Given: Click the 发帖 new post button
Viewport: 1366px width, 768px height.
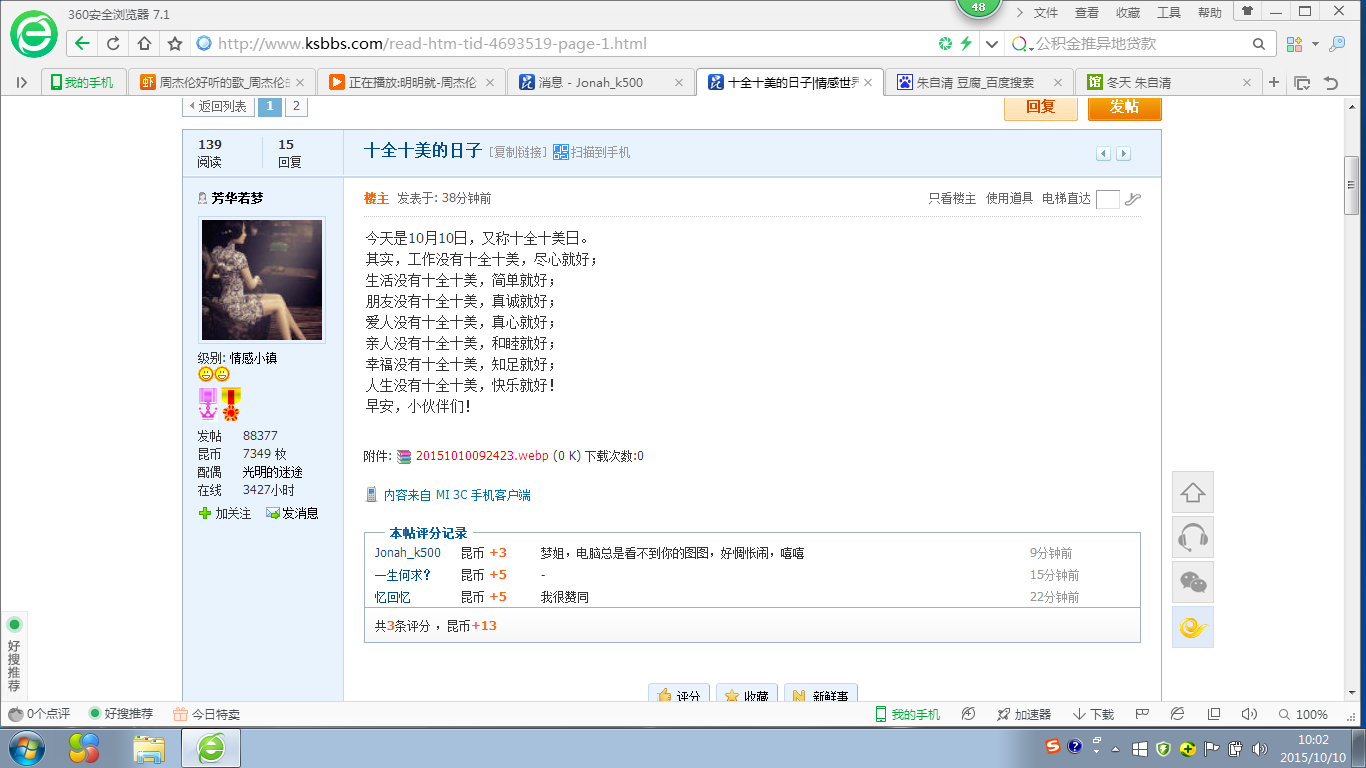Looking at the screenshot, I should (x=1124, y=107).
